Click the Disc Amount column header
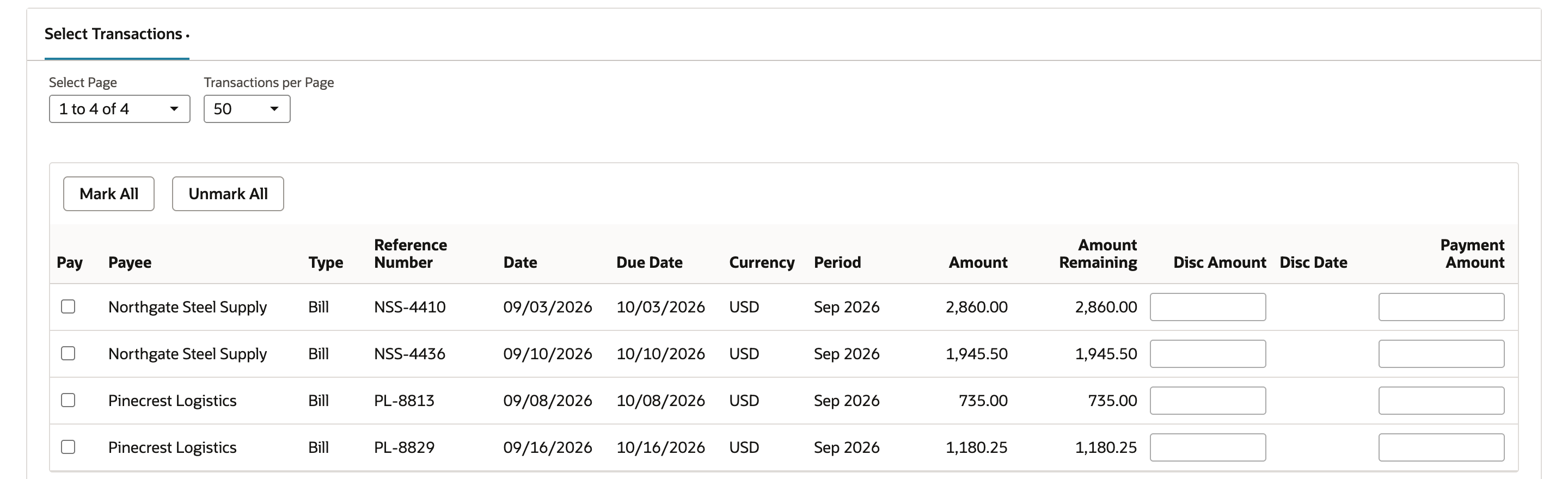 [1219, 262]
